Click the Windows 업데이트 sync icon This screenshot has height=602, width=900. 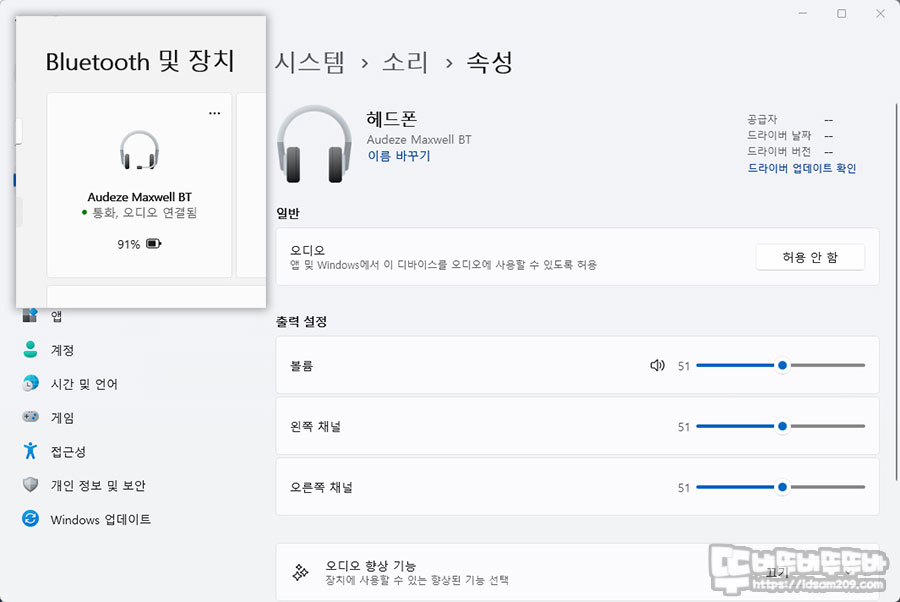click(30, 519)
